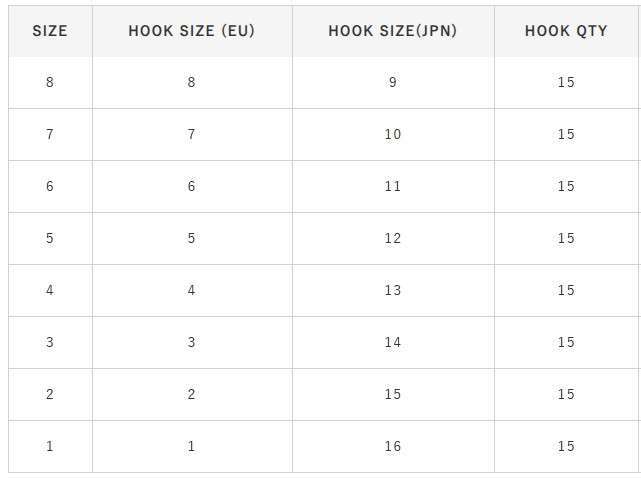Select the JPN hook size 9 cell

point(393,82)
